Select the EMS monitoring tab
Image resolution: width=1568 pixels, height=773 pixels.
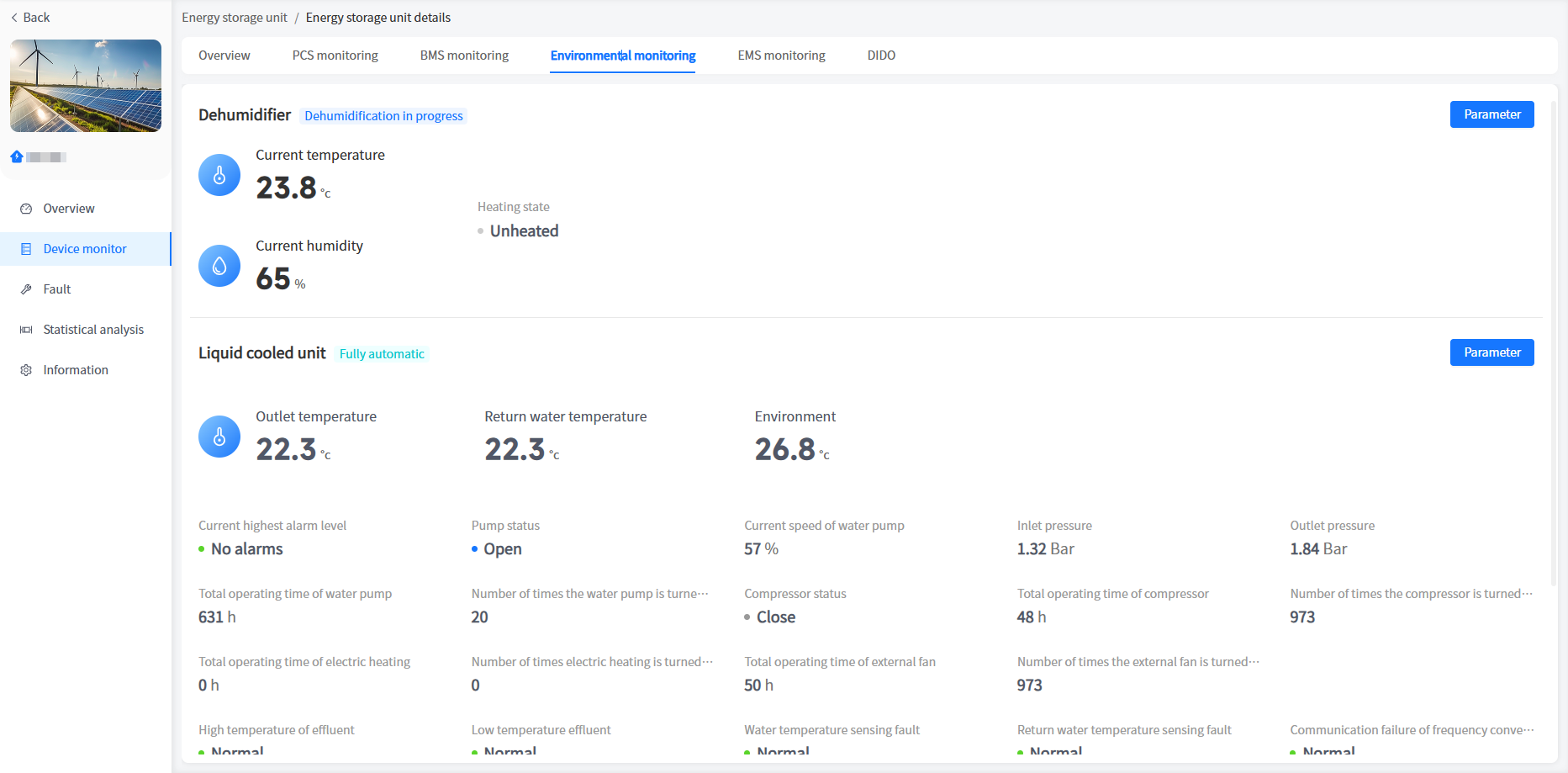tap(781, 56)
